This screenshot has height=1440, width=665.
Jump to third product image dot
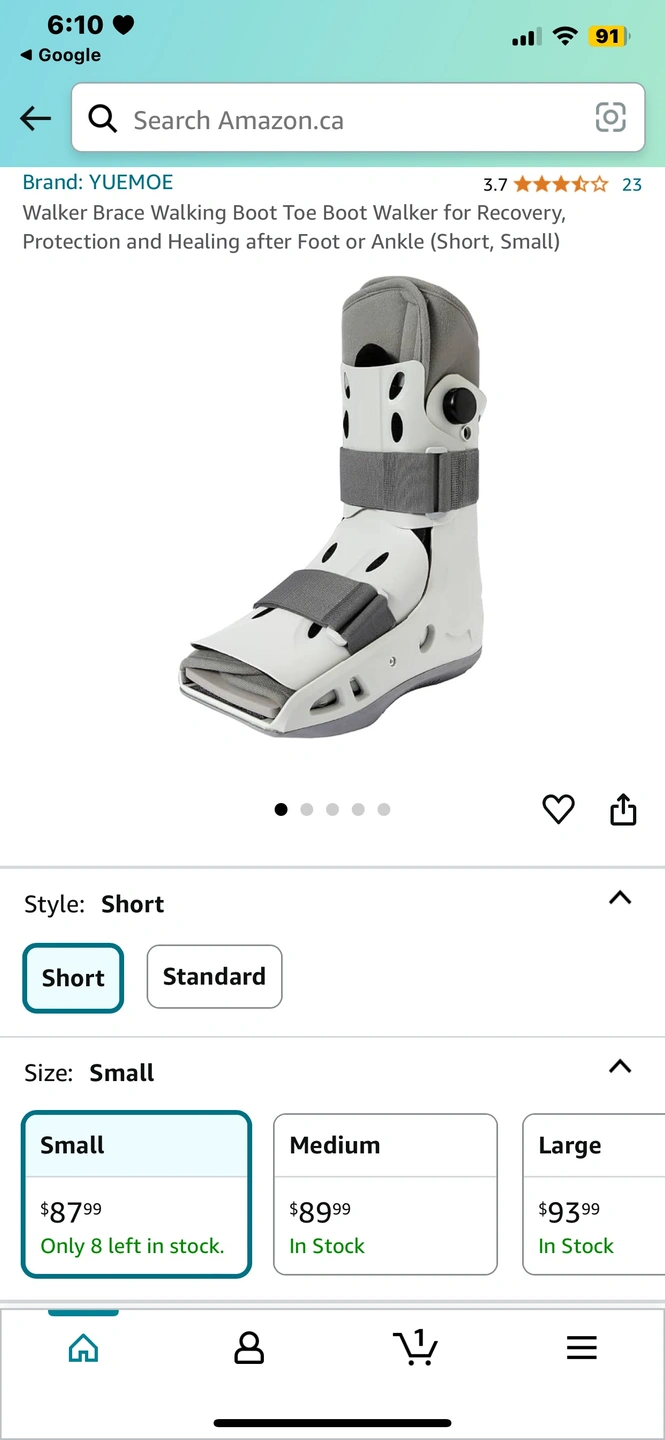(x=332, y=809)
